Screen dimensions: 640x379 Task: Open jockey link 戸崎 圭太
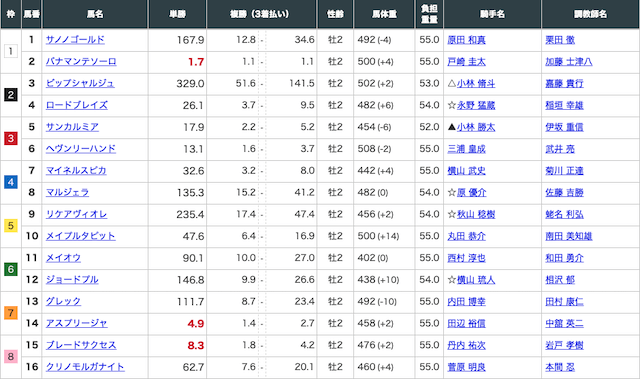(x=466, y=62)
